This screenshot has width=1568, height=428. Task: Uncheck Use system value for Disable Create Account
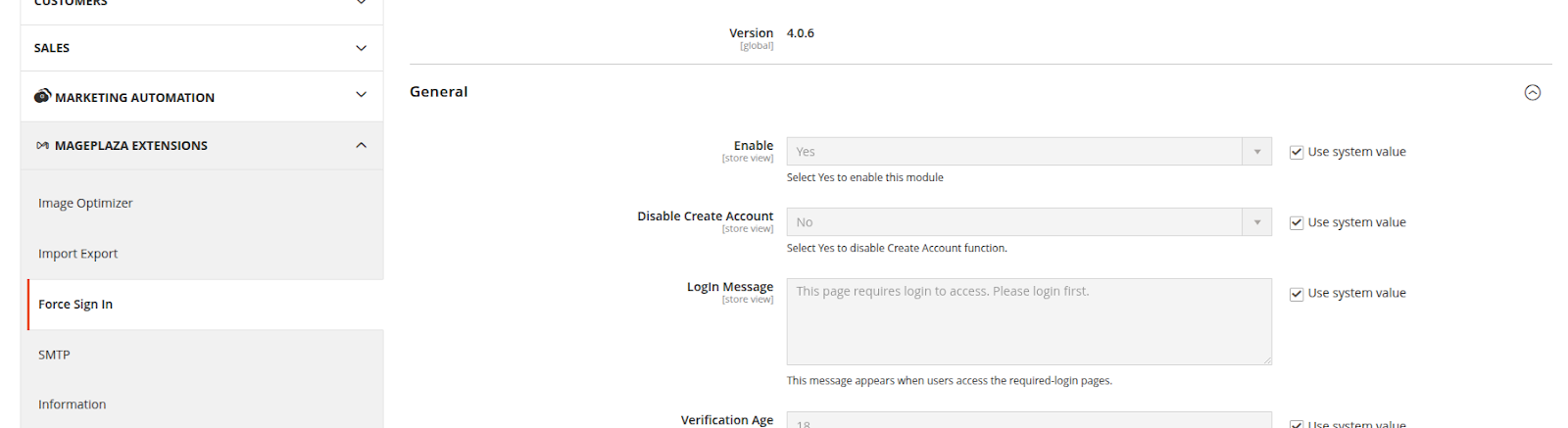tap(1297, 223)
